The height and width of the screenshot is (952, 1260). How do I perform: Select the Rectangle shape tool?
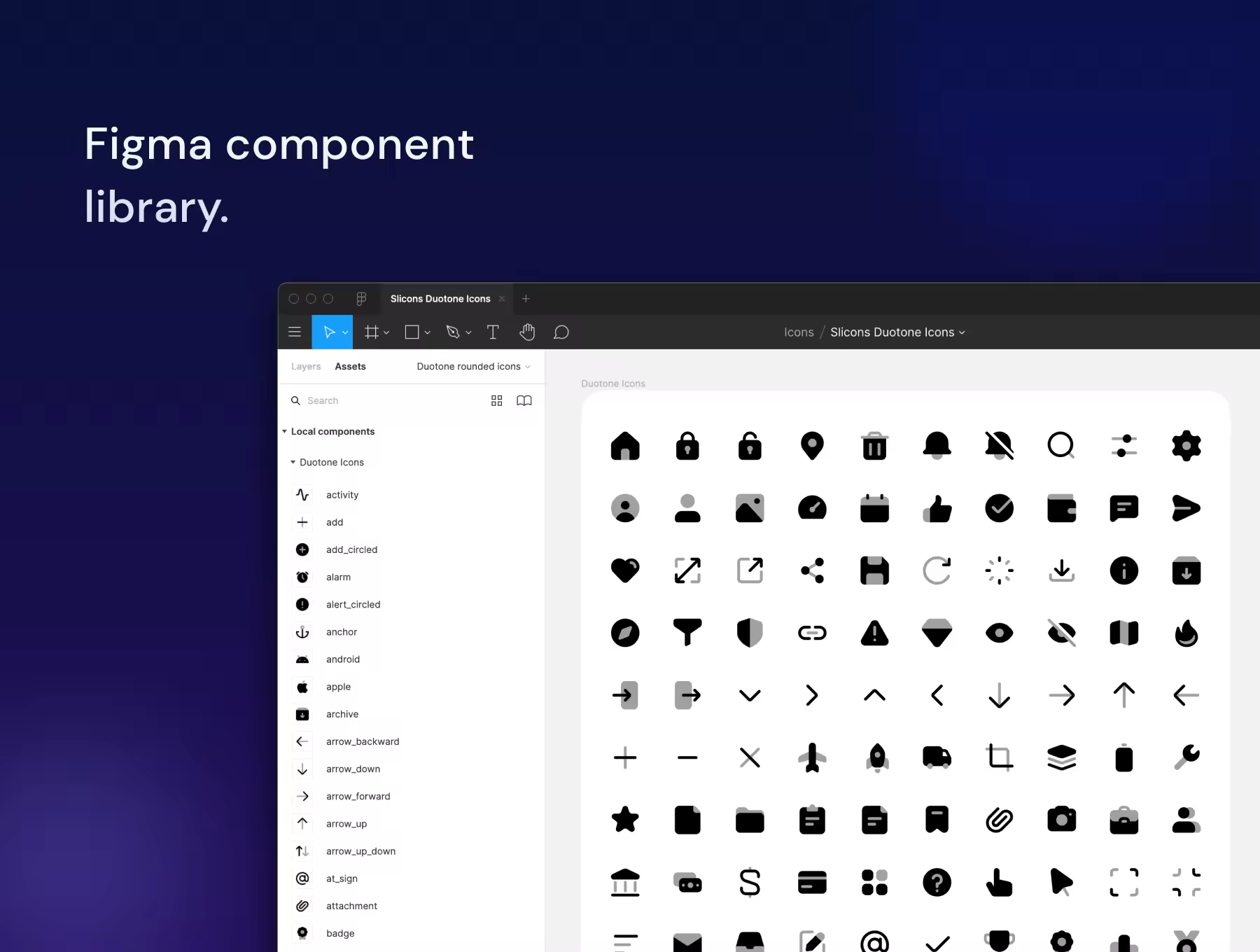pos(412,332)
